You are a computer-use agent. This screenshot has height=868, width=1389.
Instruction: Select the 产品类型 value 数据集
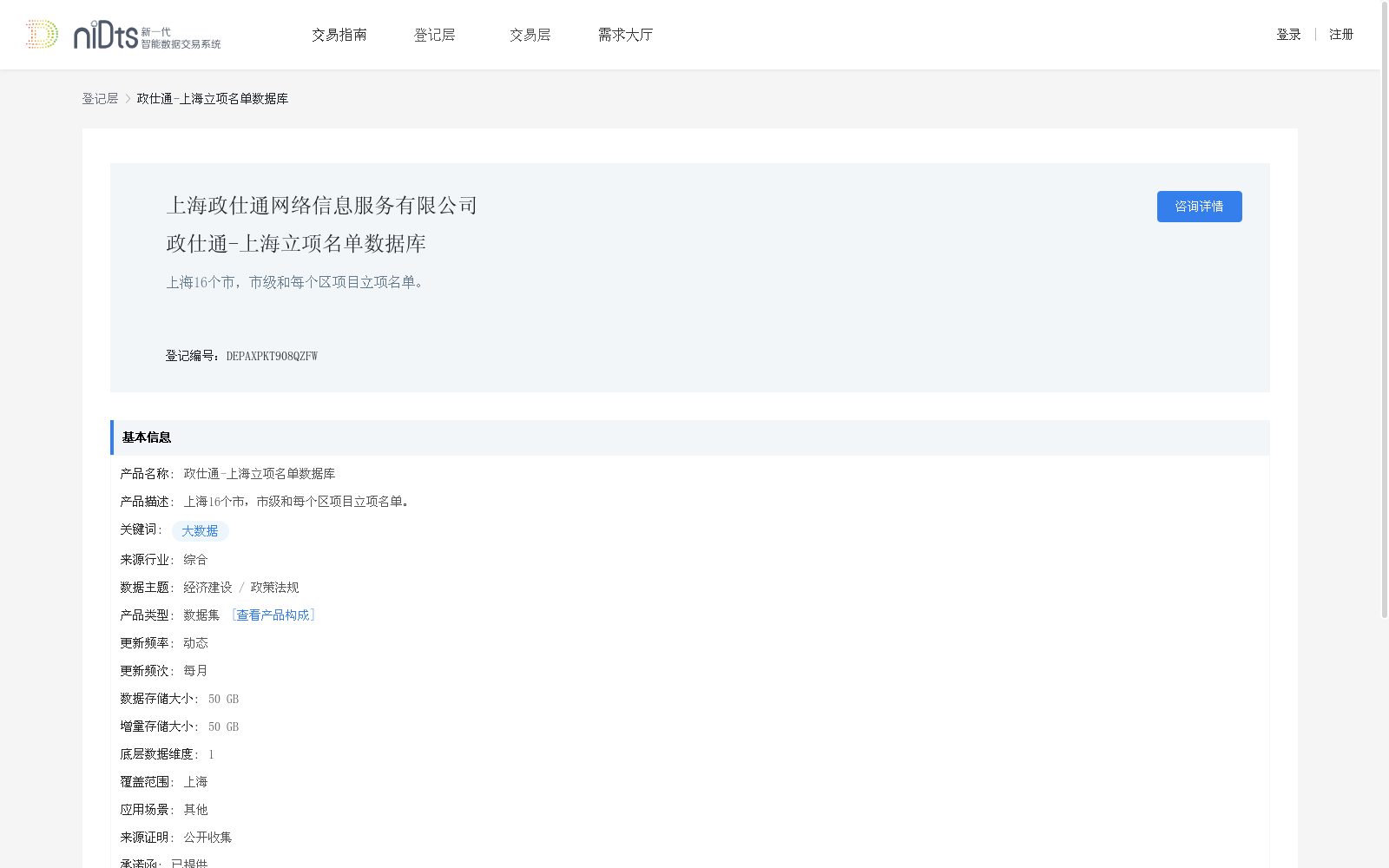[x=201, y=615]
